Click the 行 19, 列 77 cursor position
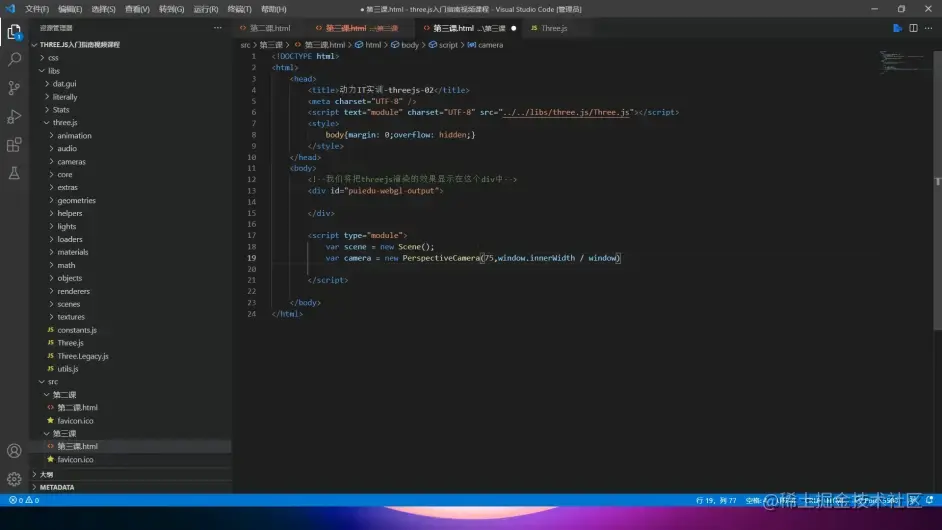 716,500
